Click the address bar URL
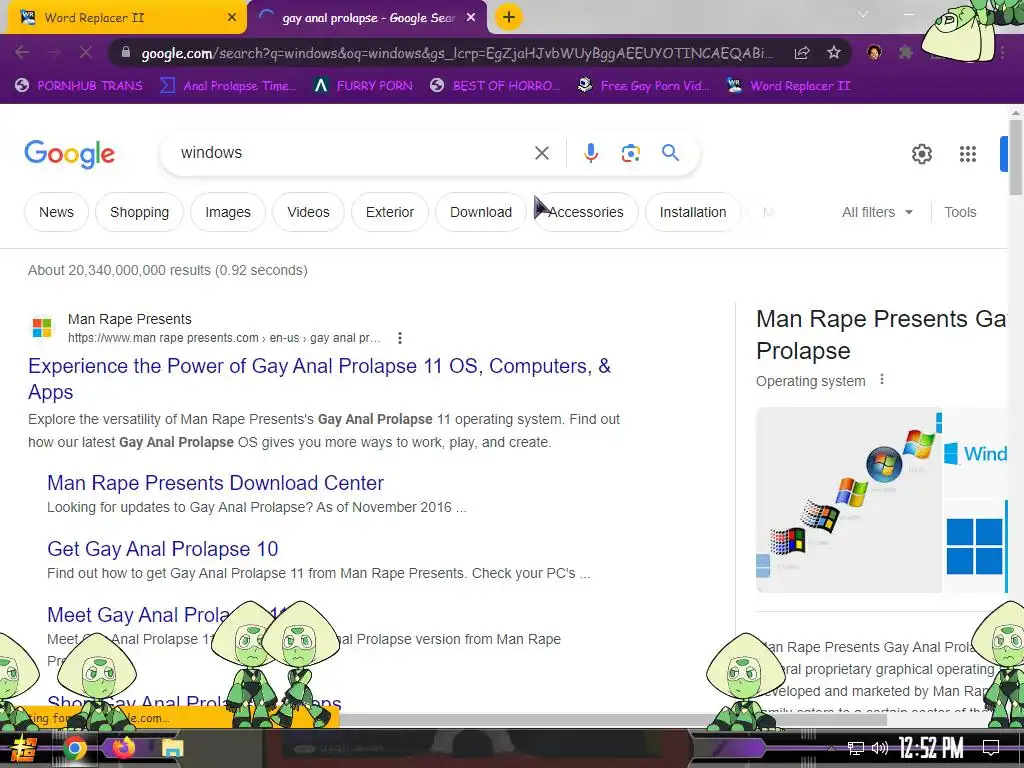Image resolution: width=1024 pixels, height=768 pixels. 457,53
